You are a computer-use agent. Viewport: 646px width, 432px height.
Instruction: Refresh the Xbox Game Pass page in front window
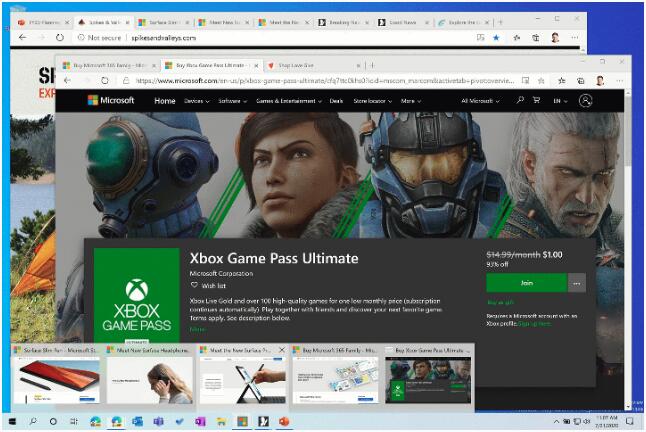[105, 81]
